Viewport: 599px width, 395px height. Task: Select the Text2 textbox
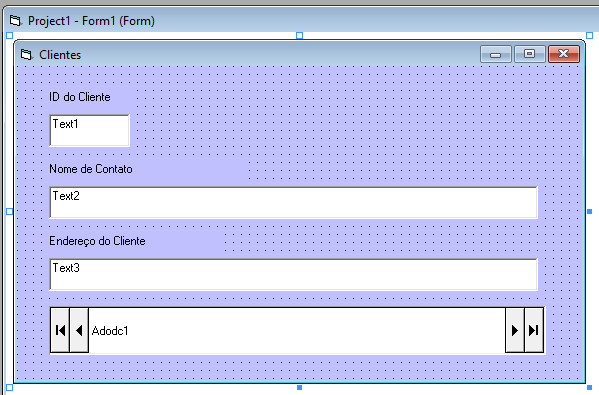pos(293,202)
